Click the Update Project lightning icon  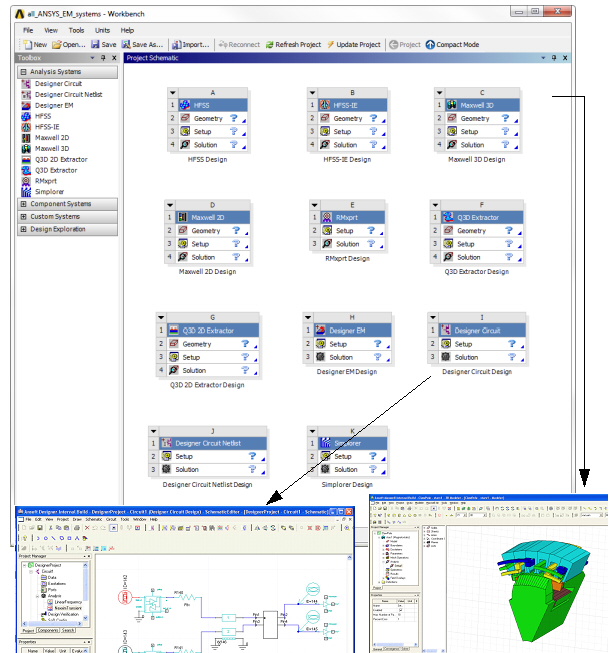[331, 45]
